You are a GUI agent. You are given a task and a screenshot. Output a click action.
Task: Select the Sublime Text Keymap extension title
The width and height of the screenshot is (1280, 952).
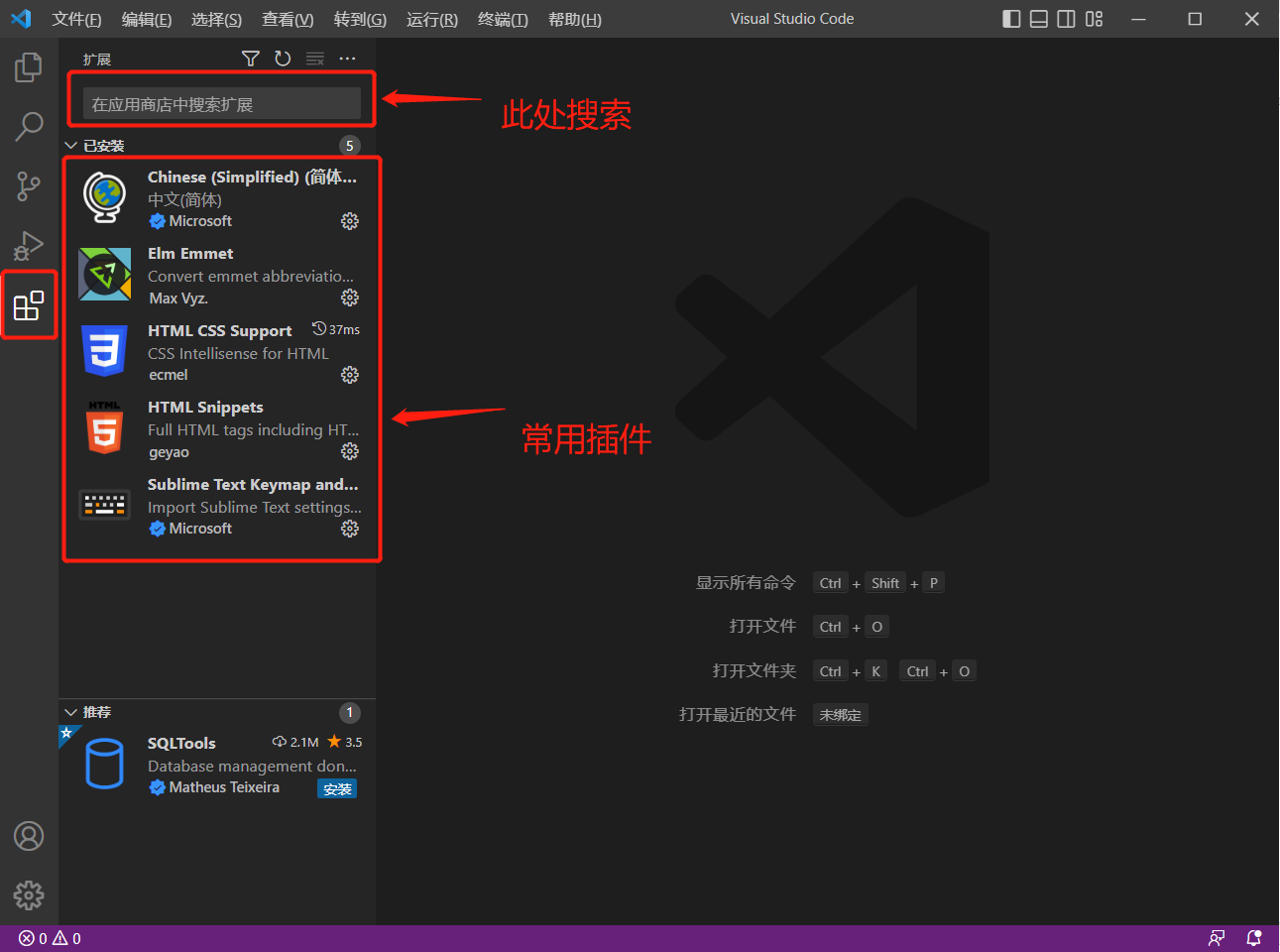click(253, 485)
